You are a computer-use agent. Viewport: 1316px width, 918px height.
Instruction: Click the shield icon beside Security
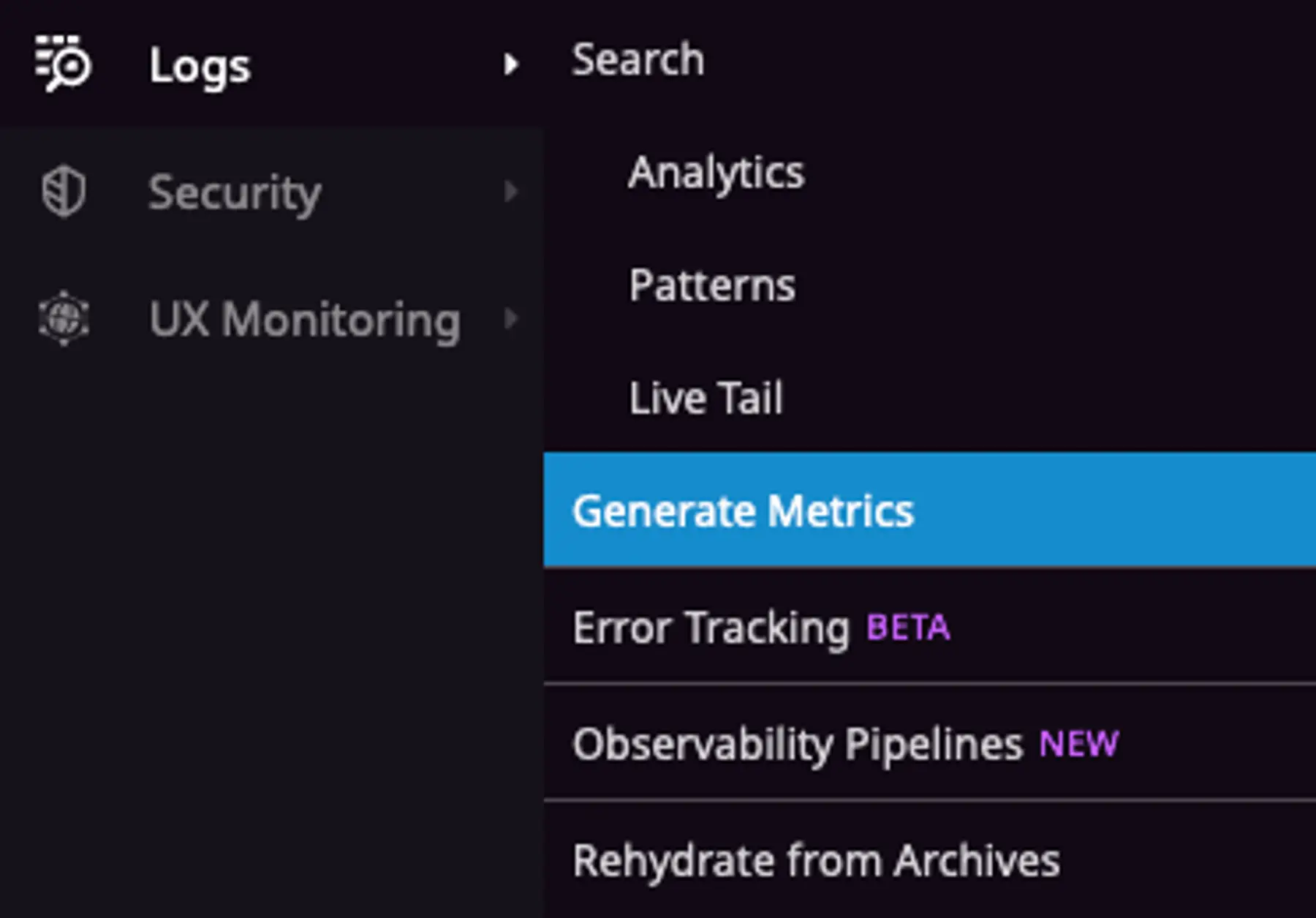(x=64, y=192)
